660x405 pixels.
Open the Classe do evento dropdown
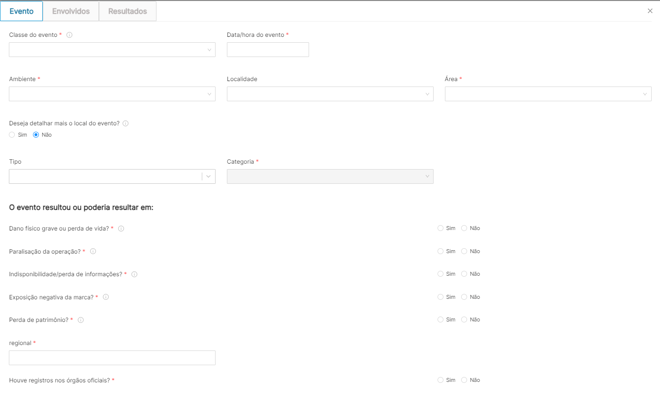pos(112,49)
